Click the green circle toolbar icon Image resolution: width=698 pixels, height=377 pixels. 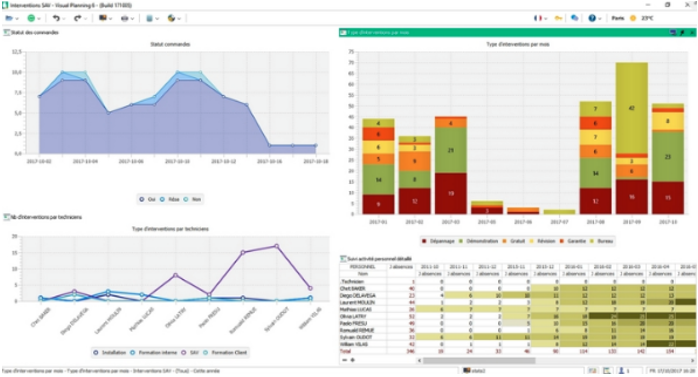tap(31, 18)
